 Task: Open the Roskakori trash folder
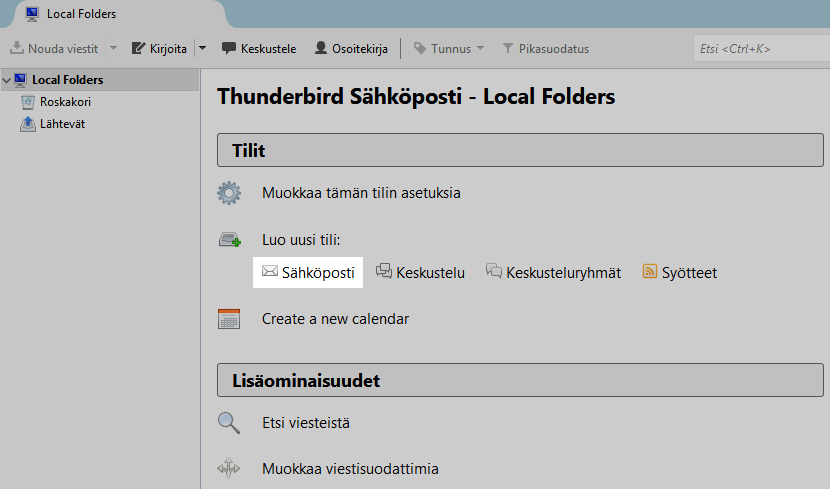[56, 102]
